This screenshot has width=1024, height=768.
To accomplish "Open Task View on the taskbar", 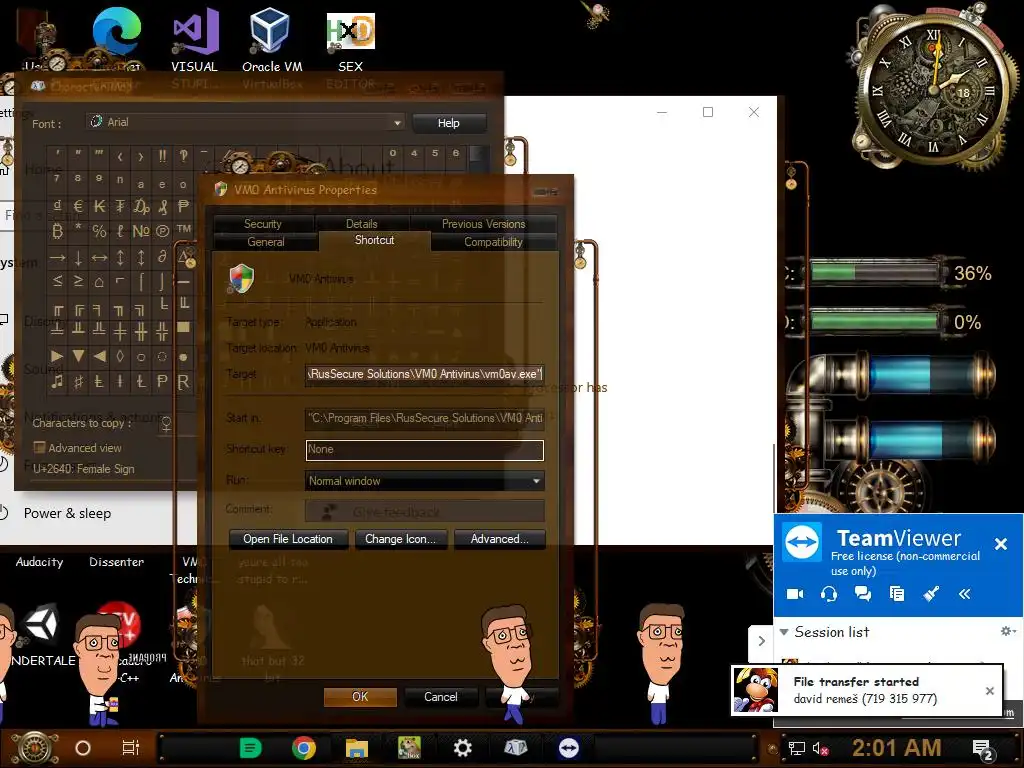I will [131, 748].
